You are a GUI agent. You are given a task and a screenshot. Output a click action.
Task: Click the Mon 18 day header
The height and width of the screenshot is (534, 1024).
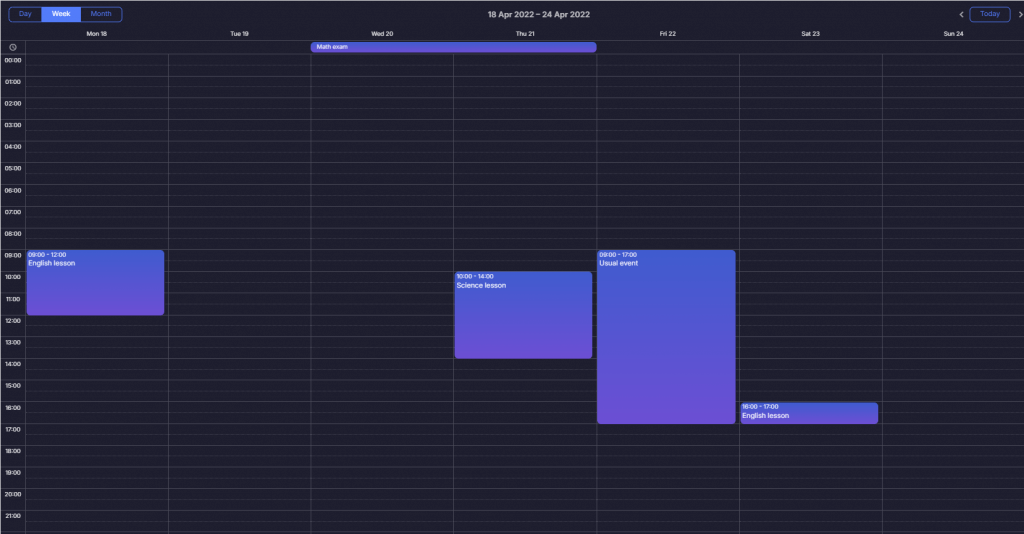(97, 33)
